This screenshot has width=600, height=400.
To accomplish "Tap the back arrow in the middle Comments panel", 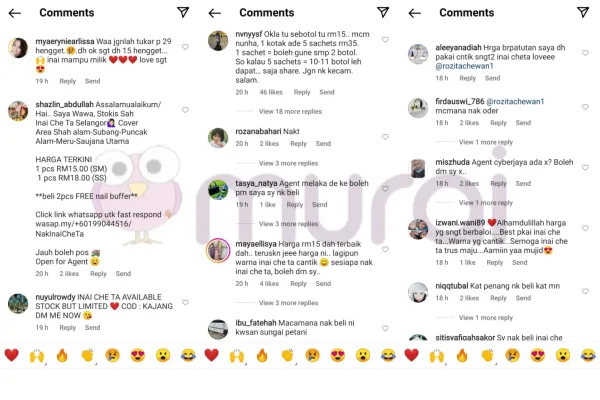I will (215, 13).
